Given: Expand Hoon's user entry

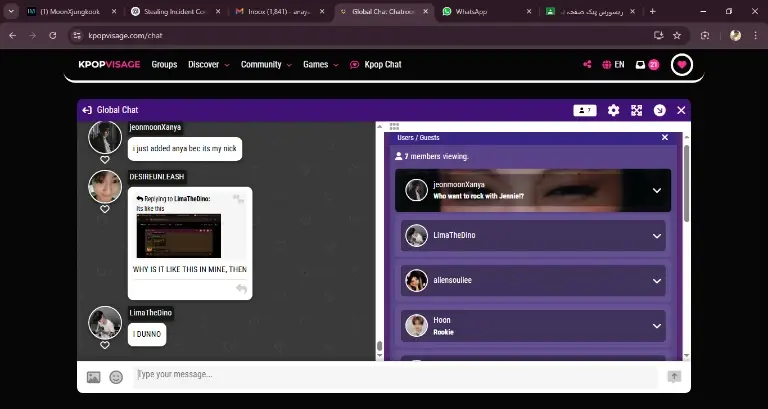Looking at the screenshot, I should click(657, 326).
